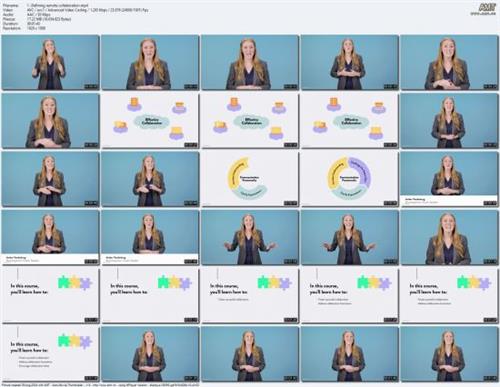Select the complete circular diagram thumbnail with purple segment
Image resolution: width=500 pixels, height=387 pixels.
pos(349,179)
